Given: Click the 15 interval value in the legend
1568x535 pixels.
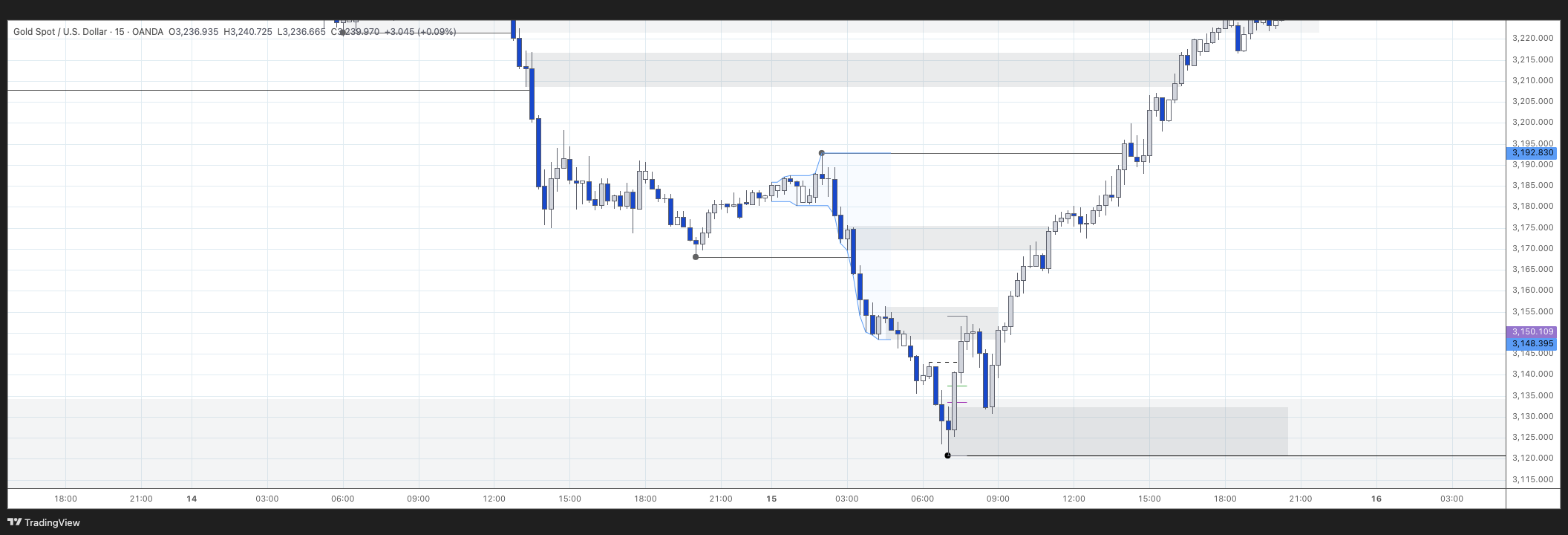Looking at the screenshot, I should point(120,32).
